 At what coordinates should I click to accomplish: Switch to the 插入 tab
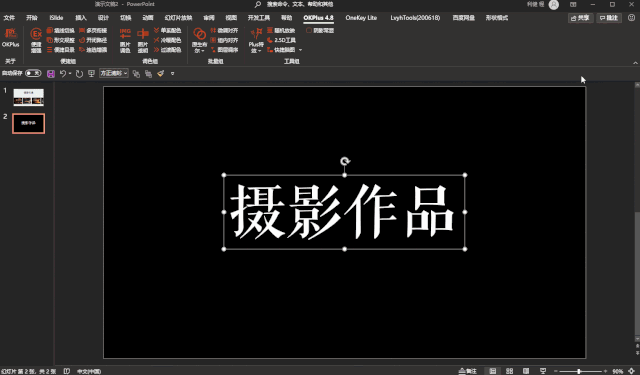click(81, 18)
